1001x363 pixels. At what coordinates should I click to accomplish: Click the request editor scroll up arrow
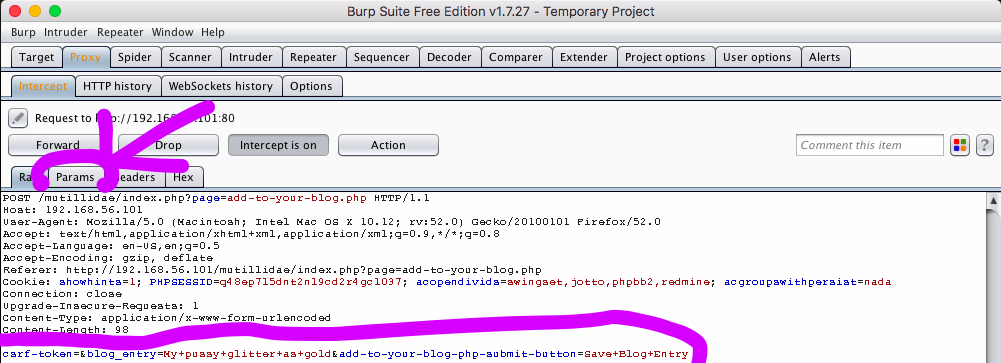[x=993, y=200]
